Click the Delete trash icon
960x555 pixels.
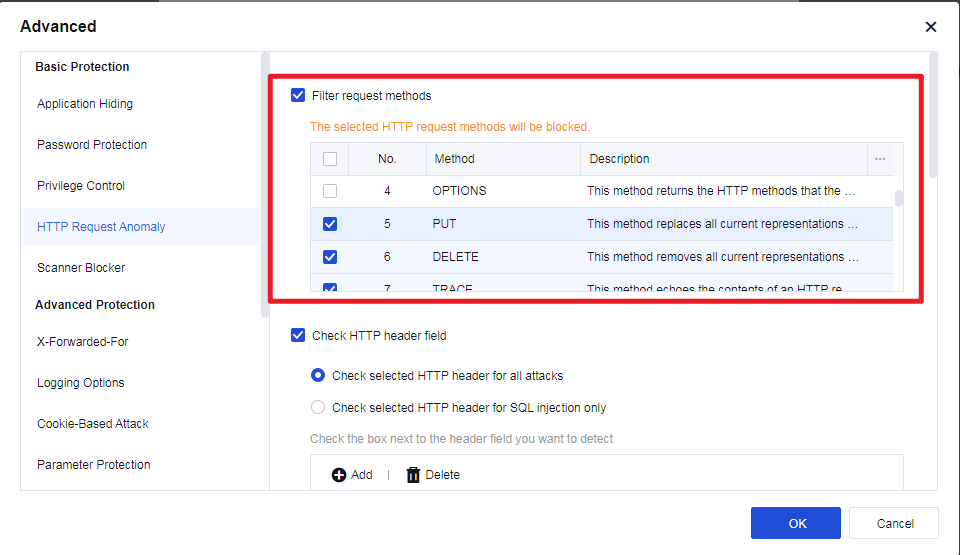[x=413, y=475]
